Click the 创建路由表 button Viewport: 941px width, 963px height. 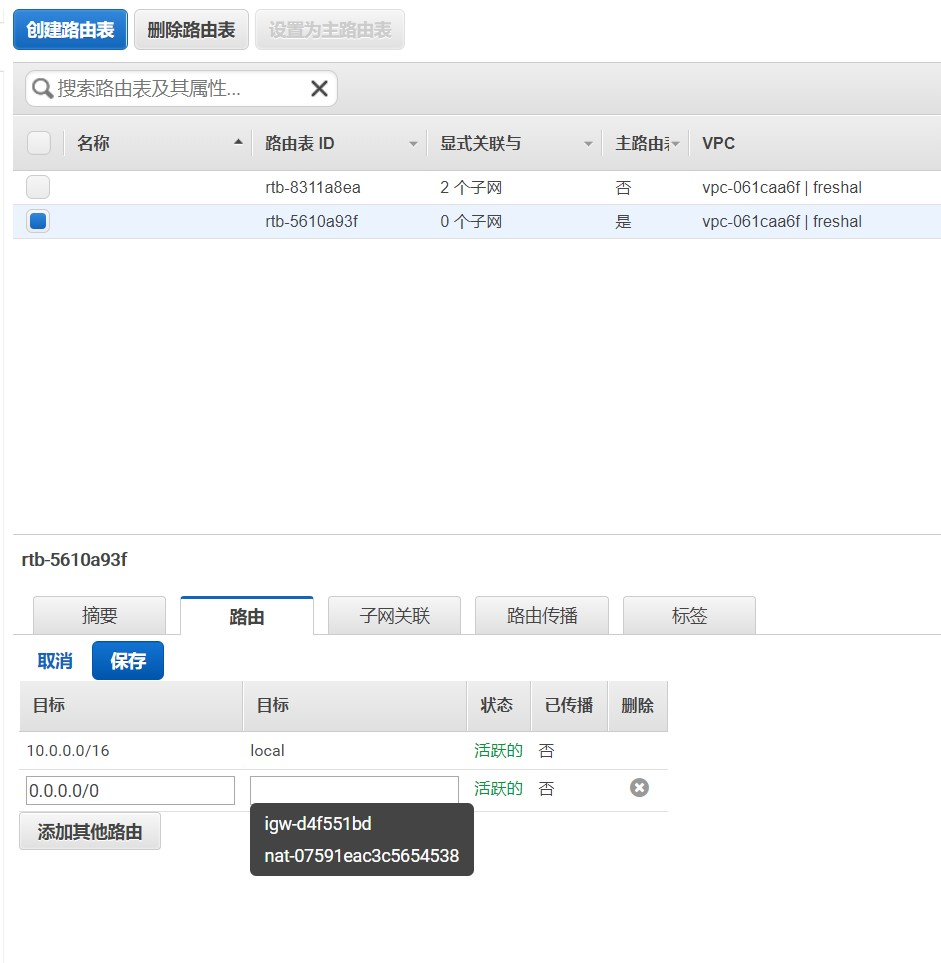click(70, 30)
